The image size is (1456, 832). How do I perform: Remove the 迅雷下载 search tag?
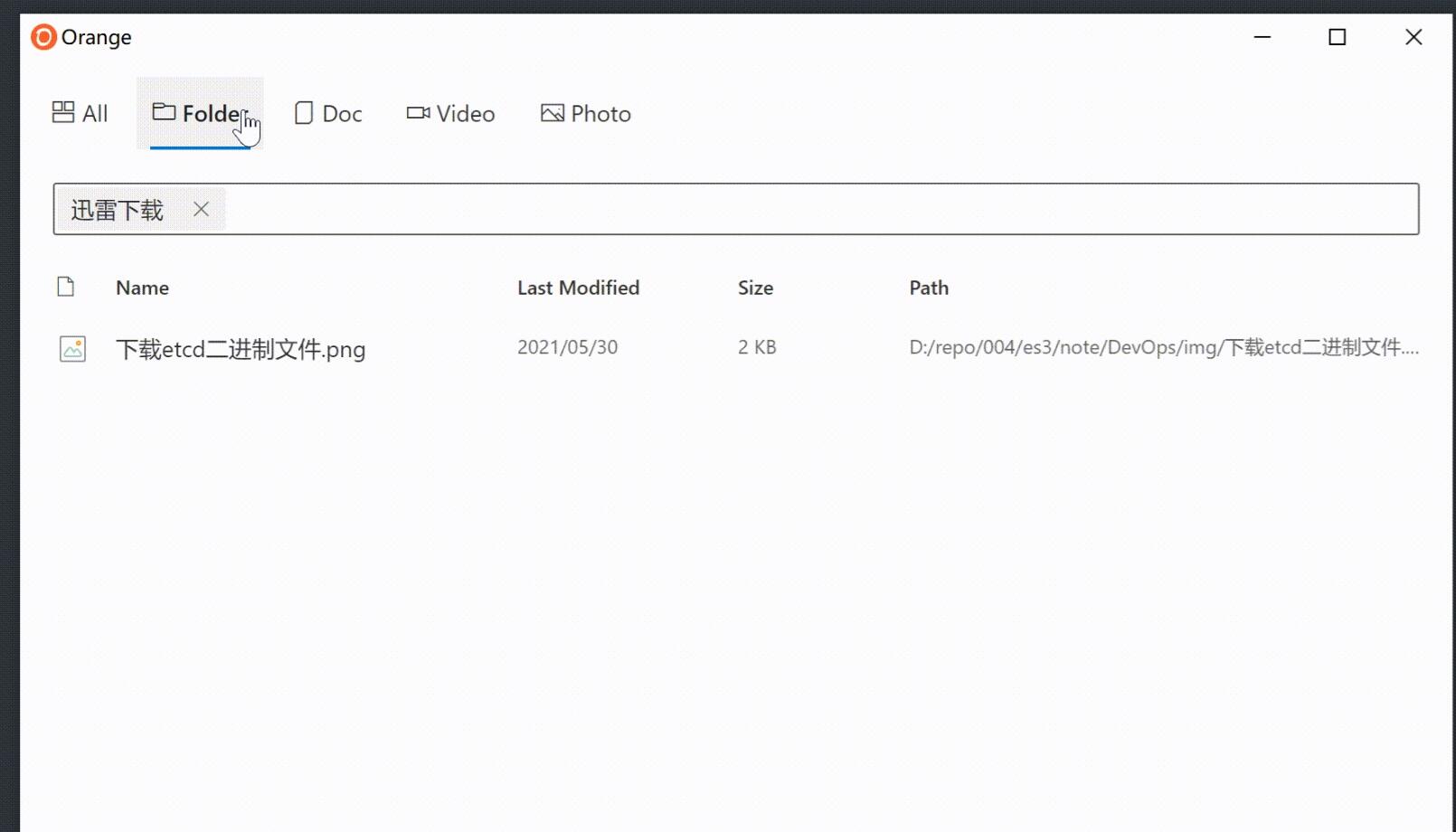point(202,209)
